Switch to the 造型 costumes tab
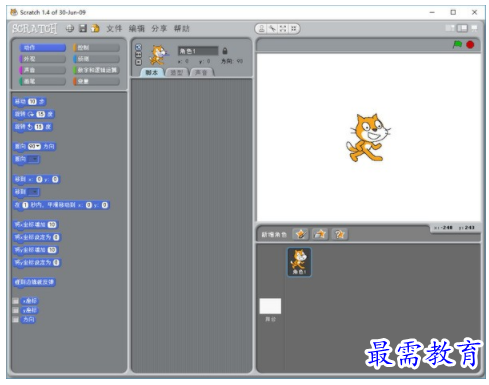Screen dimensions: 489x385 [x=177, y=72]
